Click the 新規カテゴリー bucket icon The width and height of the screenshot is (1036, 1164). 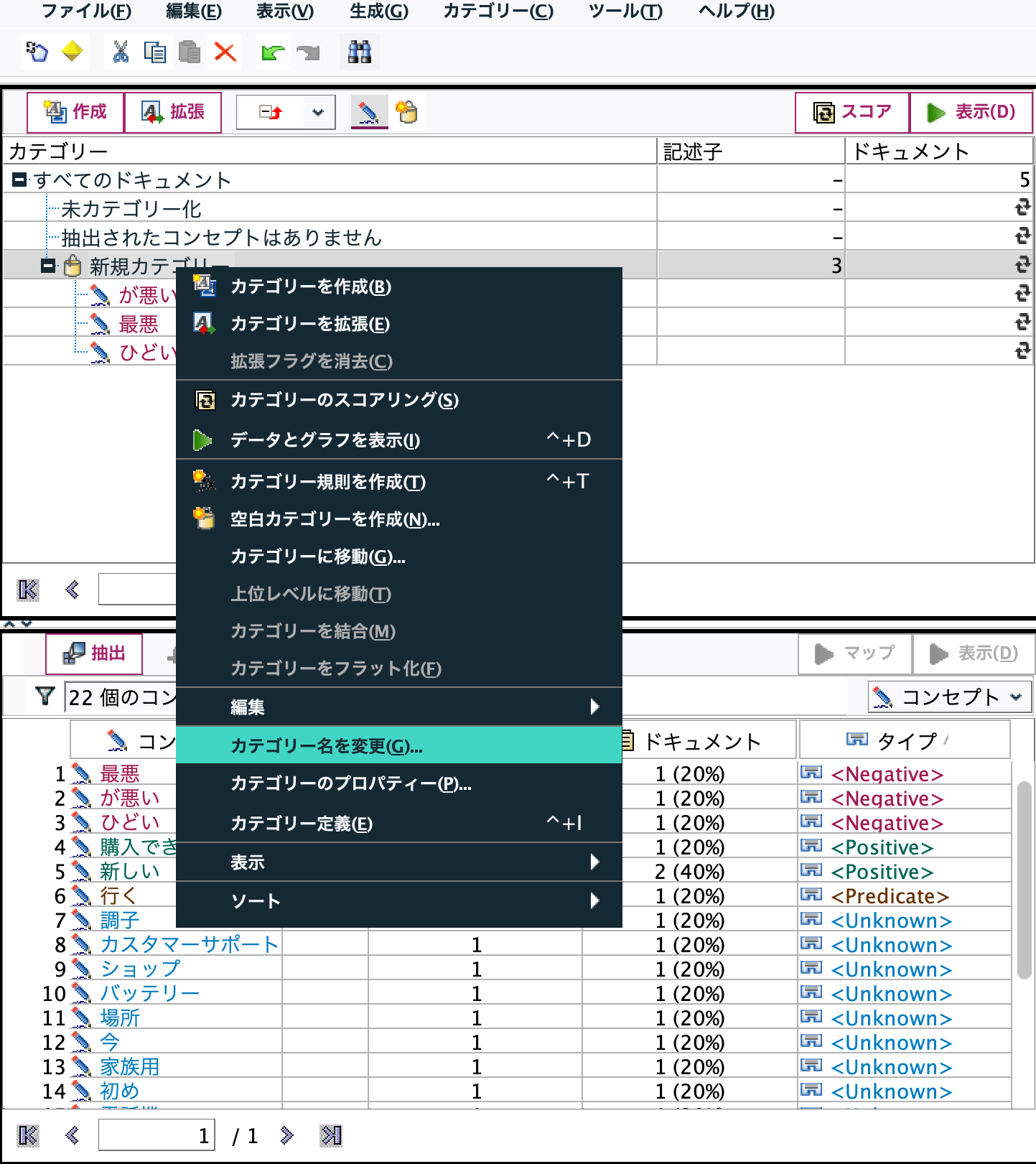pyautogui.click(x=73, y=266)
